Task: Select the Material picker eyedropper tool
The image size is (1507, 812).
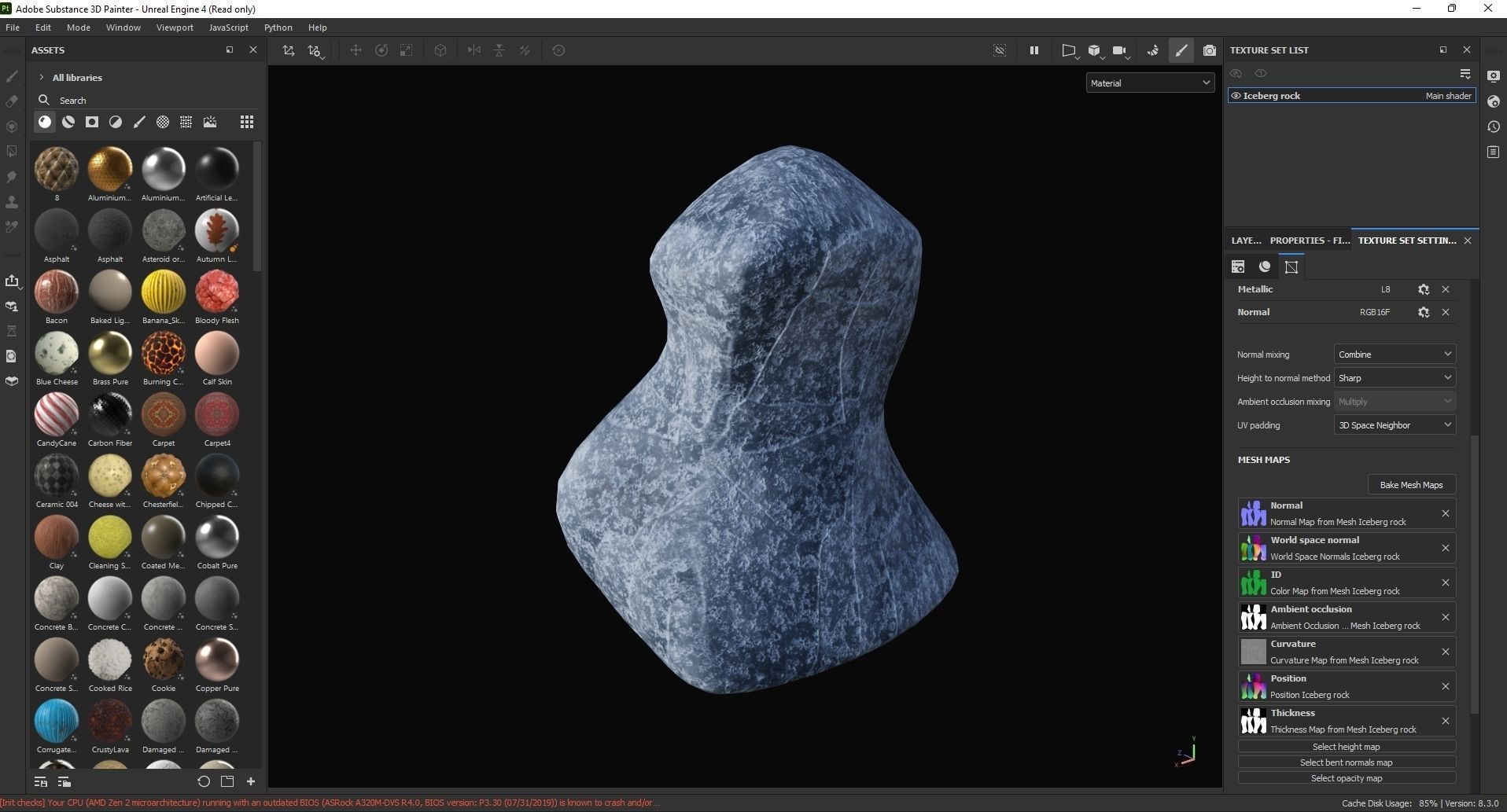Action: [12, 227]
